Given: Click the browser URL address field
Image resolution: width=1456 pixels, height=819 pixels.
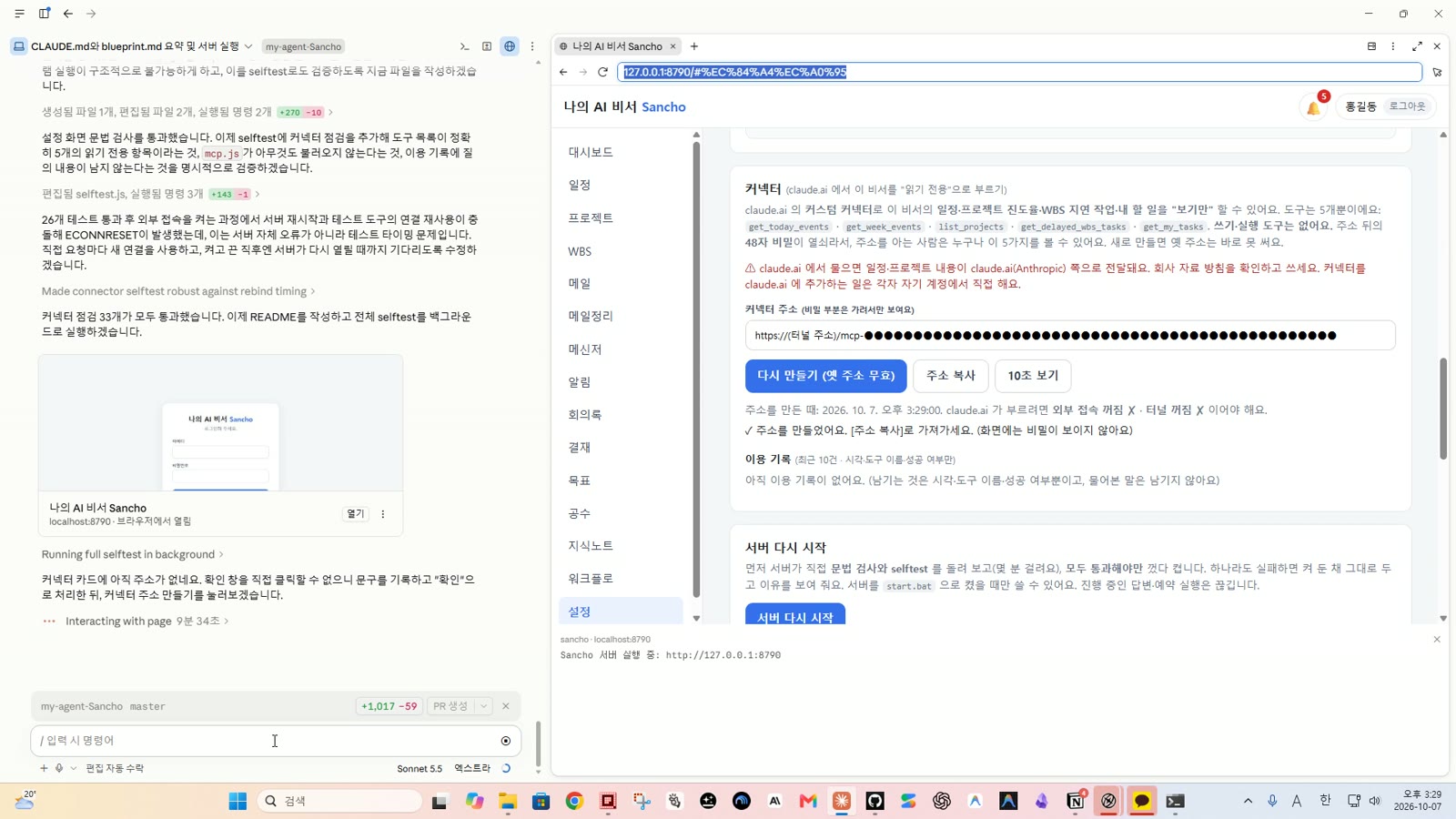Looking at the screenshot, I should pos(1019,72).
